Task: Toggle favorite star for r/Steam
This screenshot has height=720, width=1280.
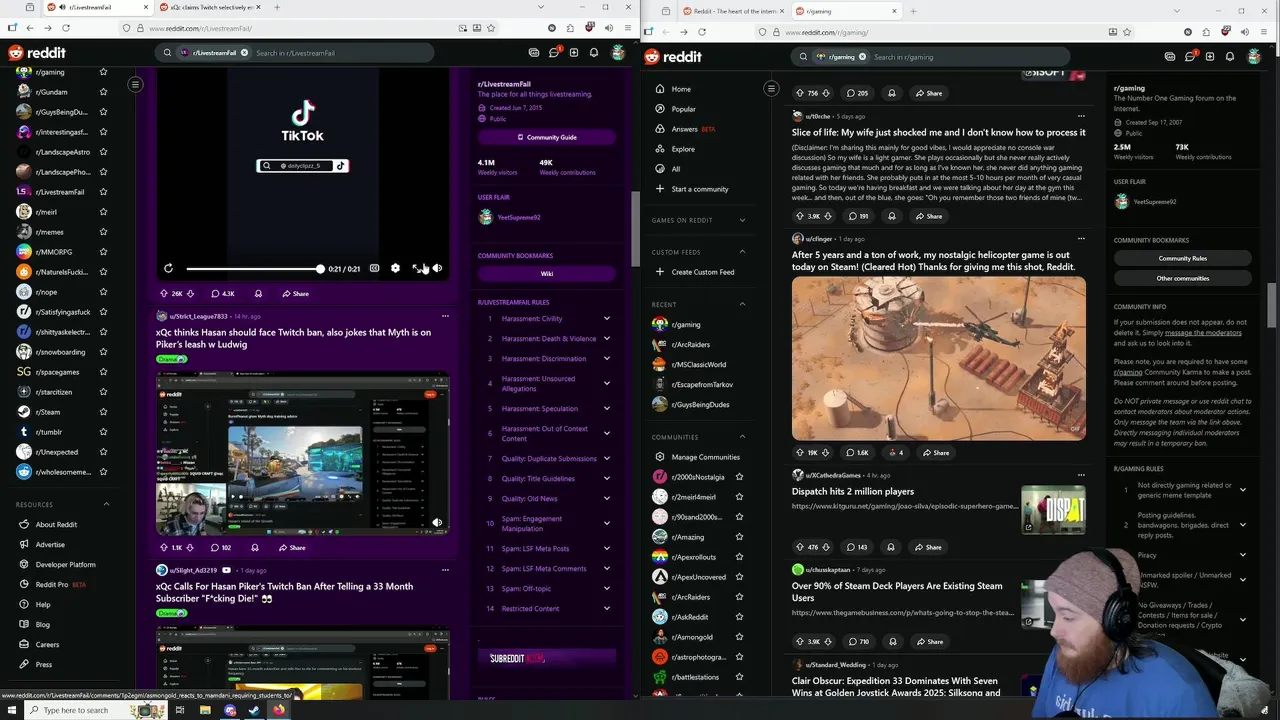Action: click(103, 412)
